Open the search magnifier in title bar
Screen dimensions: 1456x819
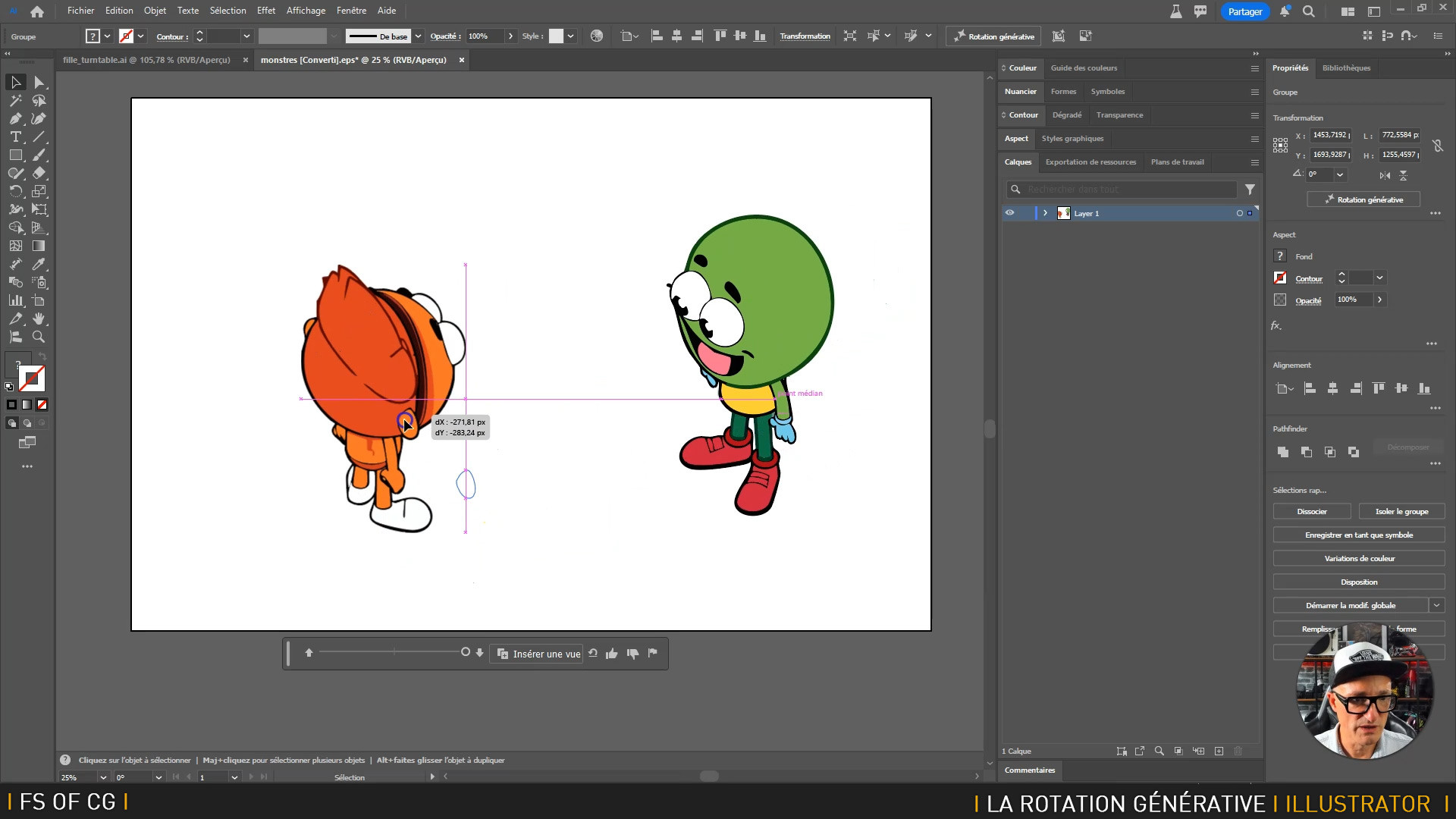1309,11
